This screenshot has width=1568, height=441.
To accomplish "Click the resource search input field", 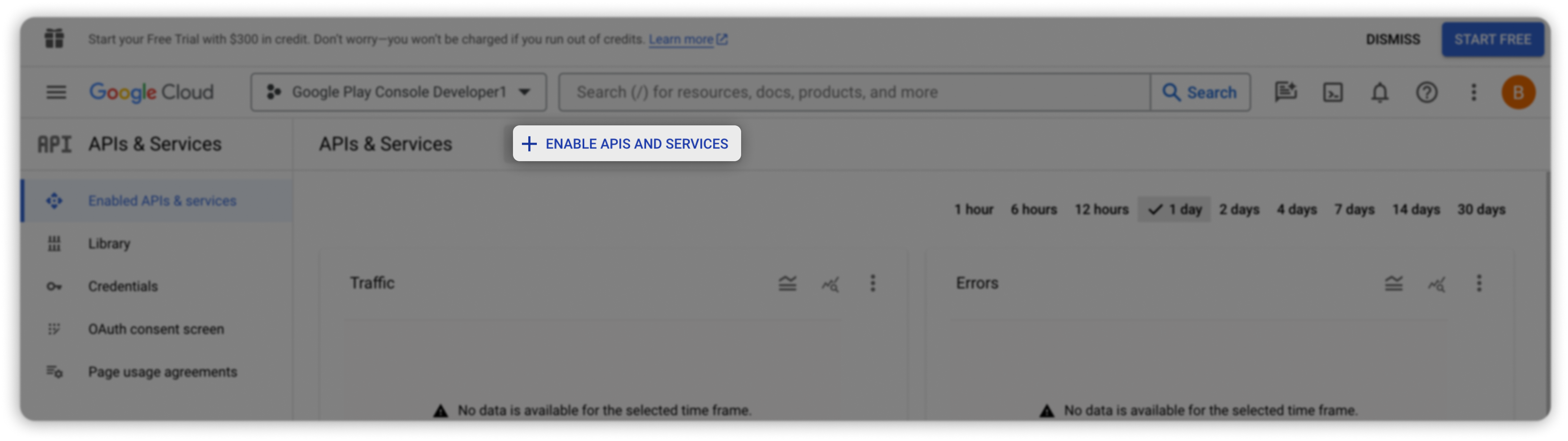I will click(x=852, y=92).
